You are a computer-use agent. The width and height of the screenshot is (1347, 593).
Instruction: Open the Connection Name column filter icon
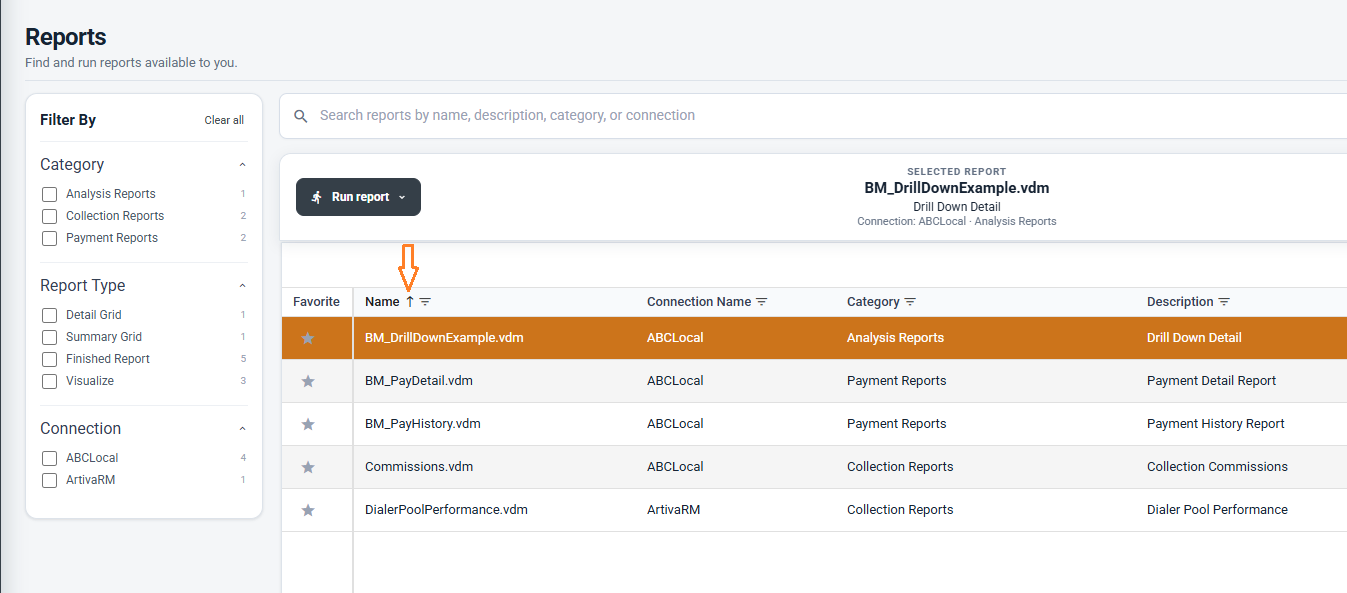tap(761, 302)
